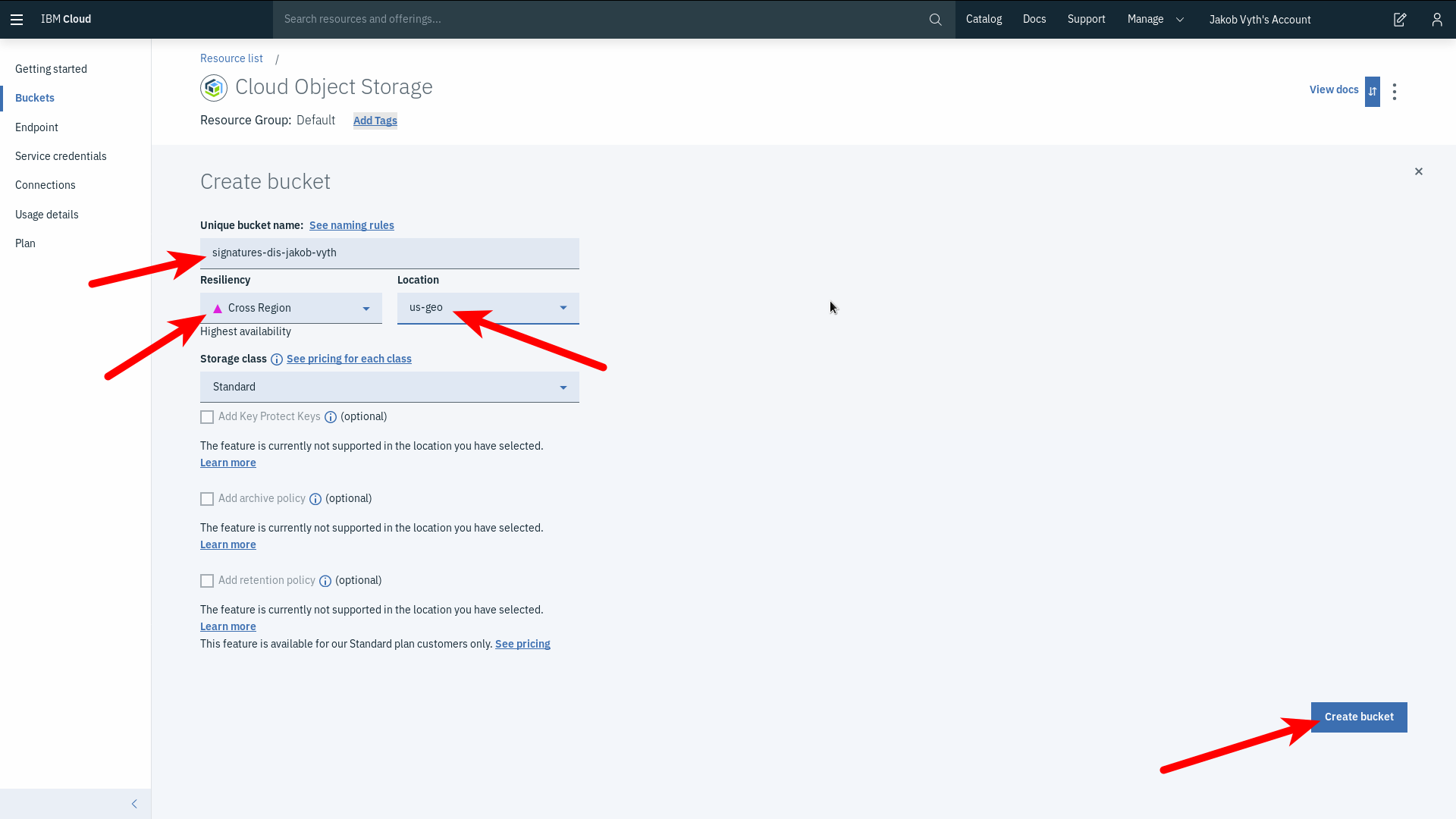1456x819 pixels.
Task: Open the edit/feedback pencil icon
Action: click(1400, 20)
